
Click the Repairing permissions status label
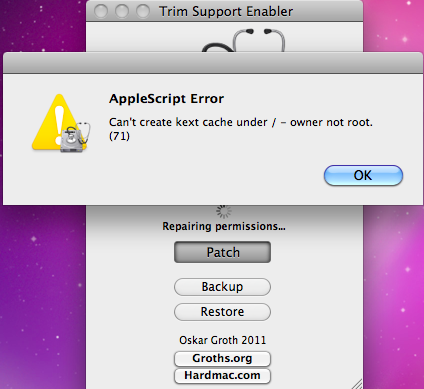click(224, 227)
